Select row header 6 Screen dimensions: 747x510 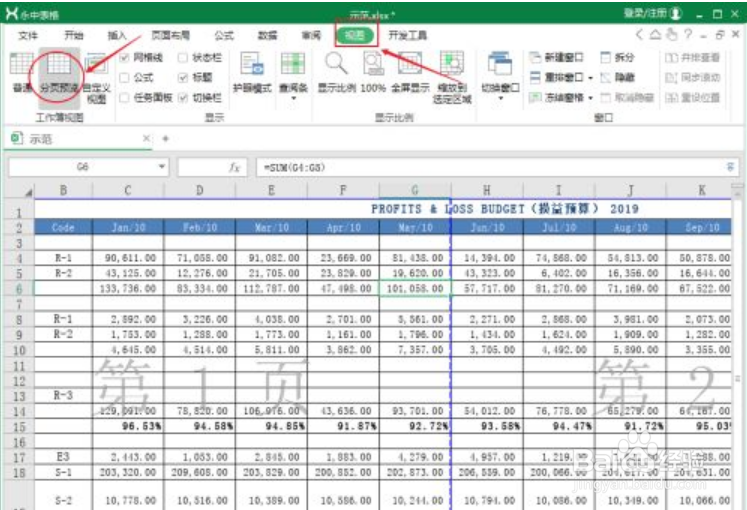(x=19, y=289)
